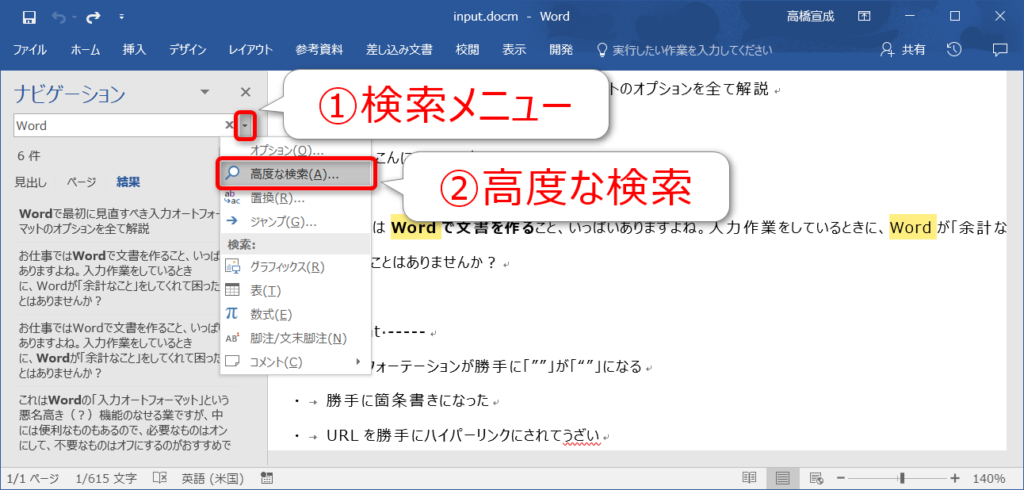
Task: Click the Save icon in title bar
Action: click(x=29, y=18)
